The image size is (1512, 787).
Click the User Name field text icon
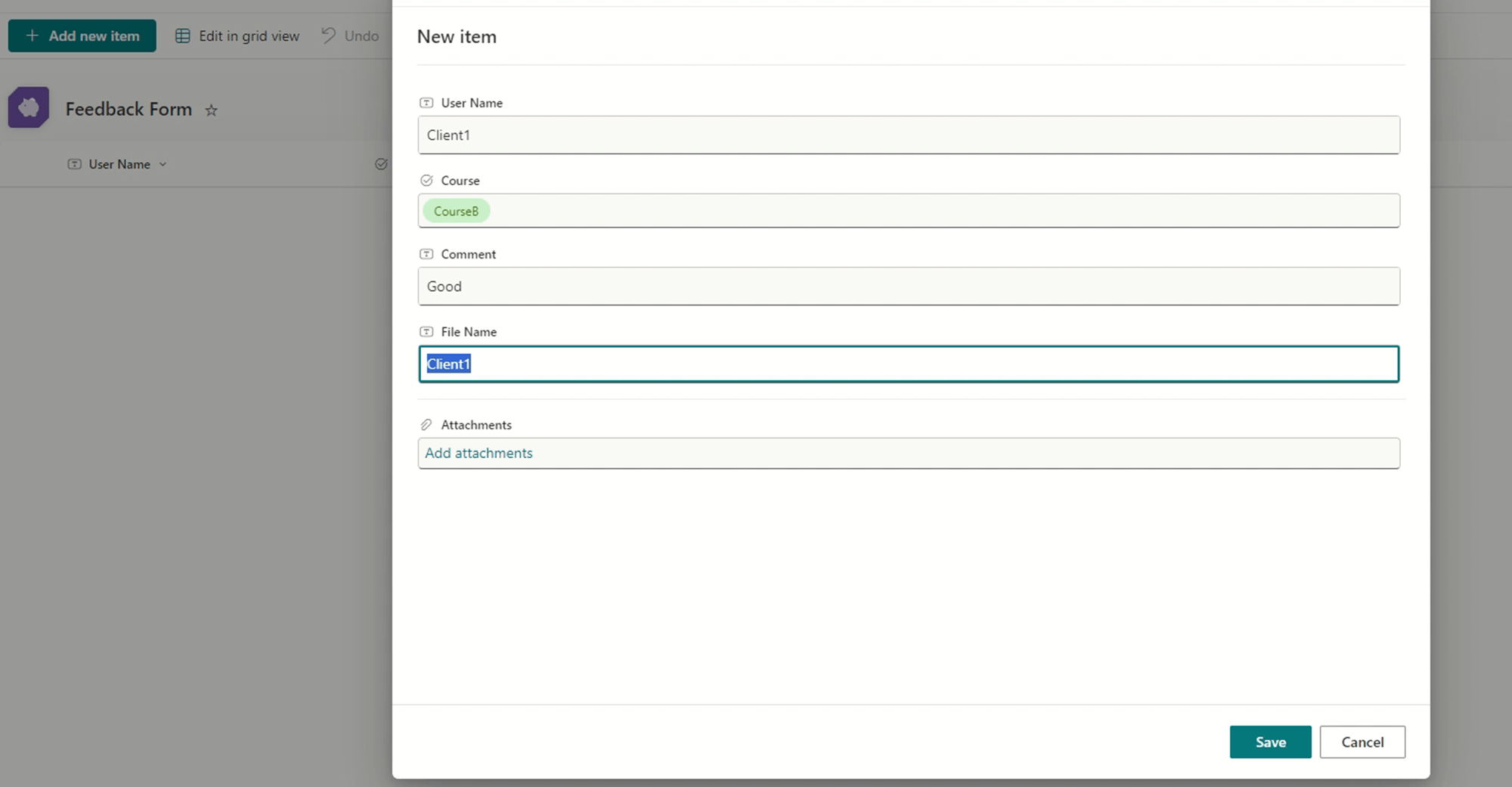click(426, 103)
